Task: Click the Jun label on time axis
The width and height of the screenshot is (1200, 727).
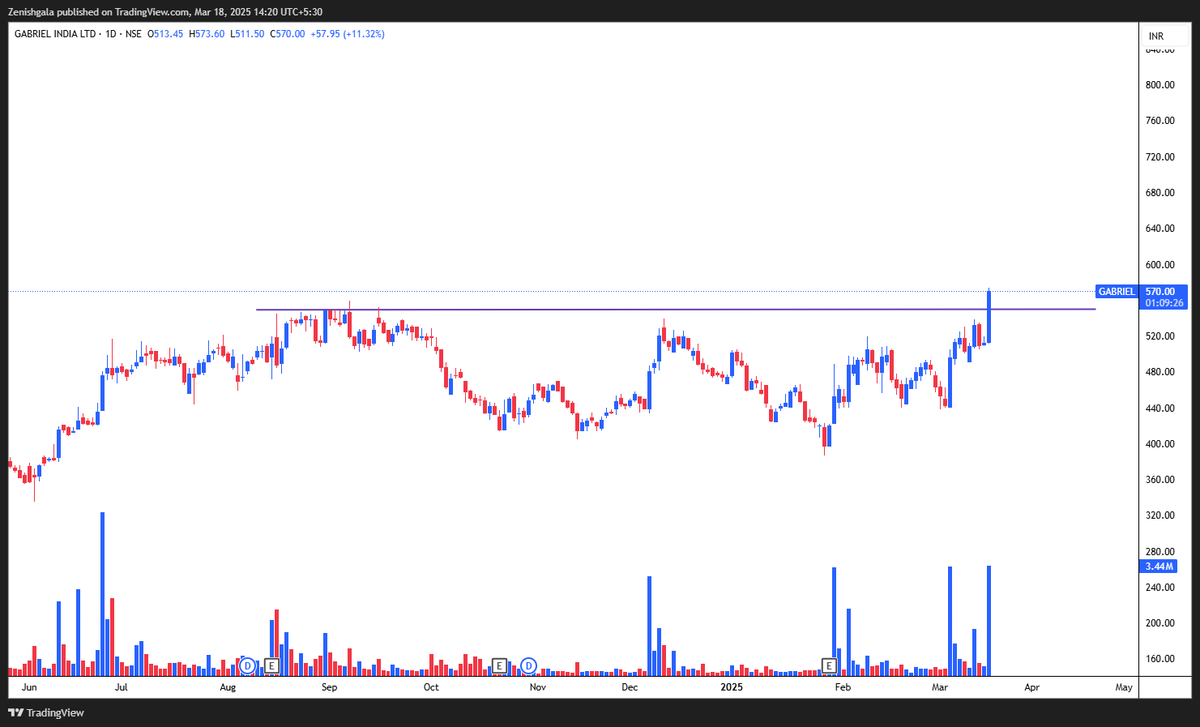Action: pyautogui.click(x=29, y=688)
